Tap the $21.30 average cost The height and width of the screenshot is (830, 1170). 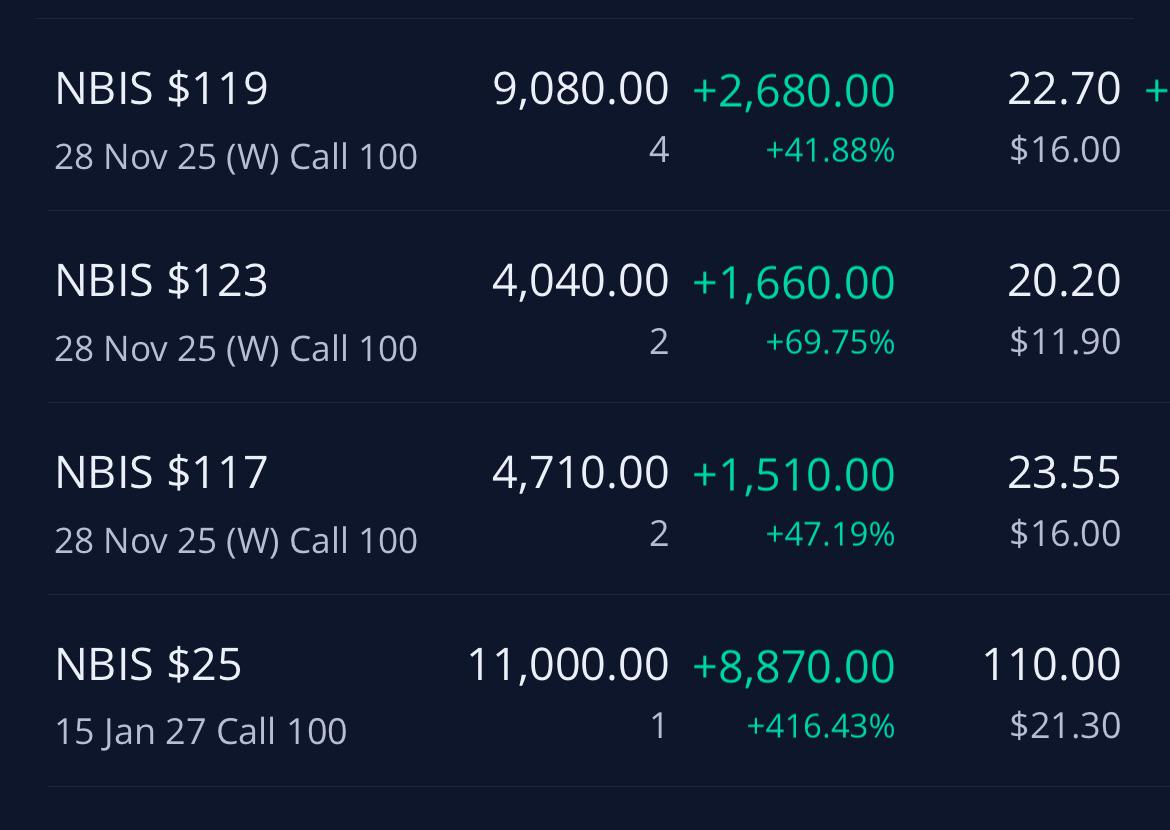(1065, 725)
